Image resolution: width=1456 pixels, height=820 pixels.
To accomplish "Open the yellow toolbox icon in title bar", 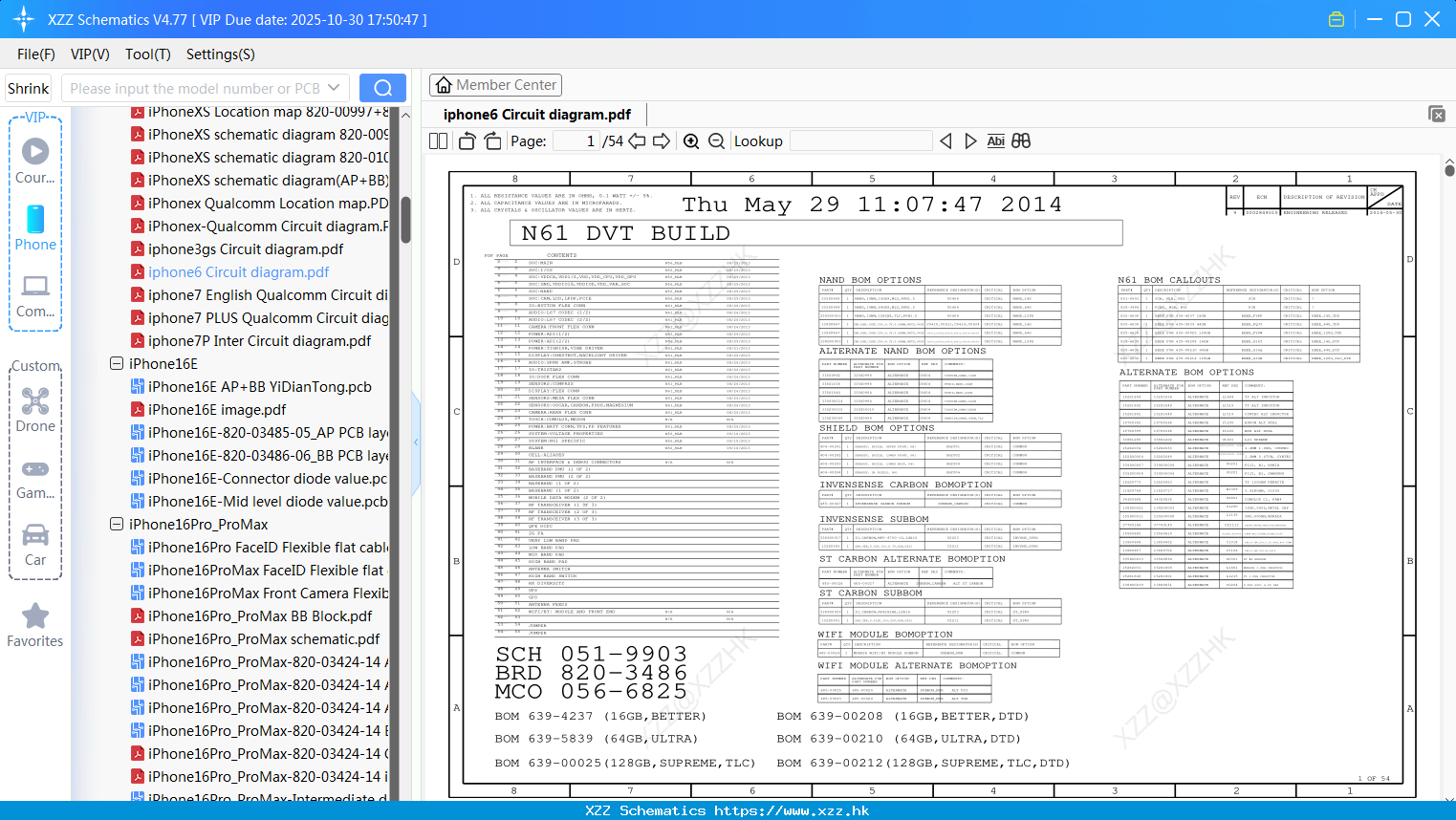I will [x=1336, y=19].
